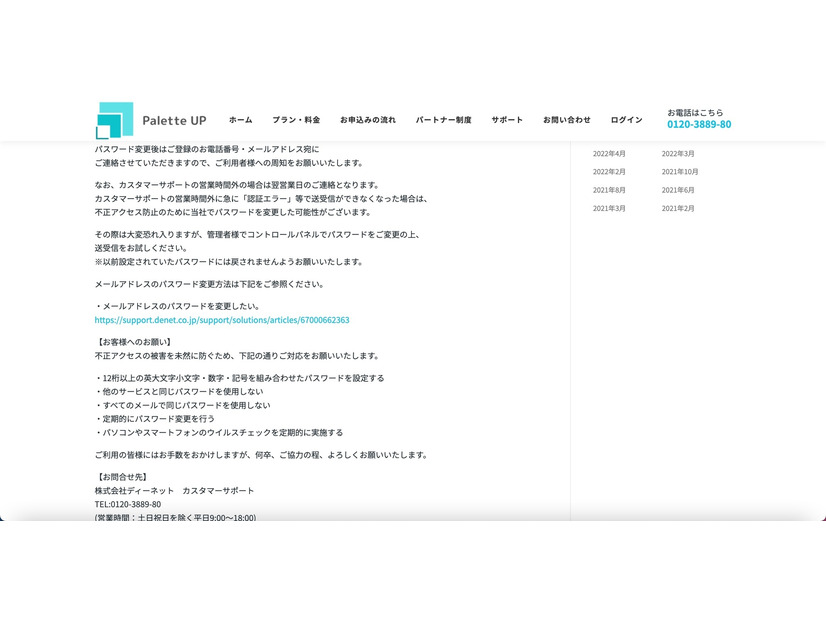Viewport: 826px width, 620px height.
Task: Open the 2021年2月 archive link
Action: pyautogui.click(x=678, y=209)
